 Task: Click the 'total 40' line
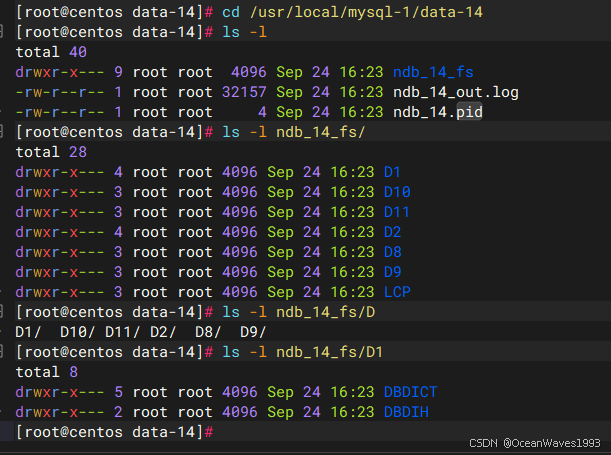[51, 52]
